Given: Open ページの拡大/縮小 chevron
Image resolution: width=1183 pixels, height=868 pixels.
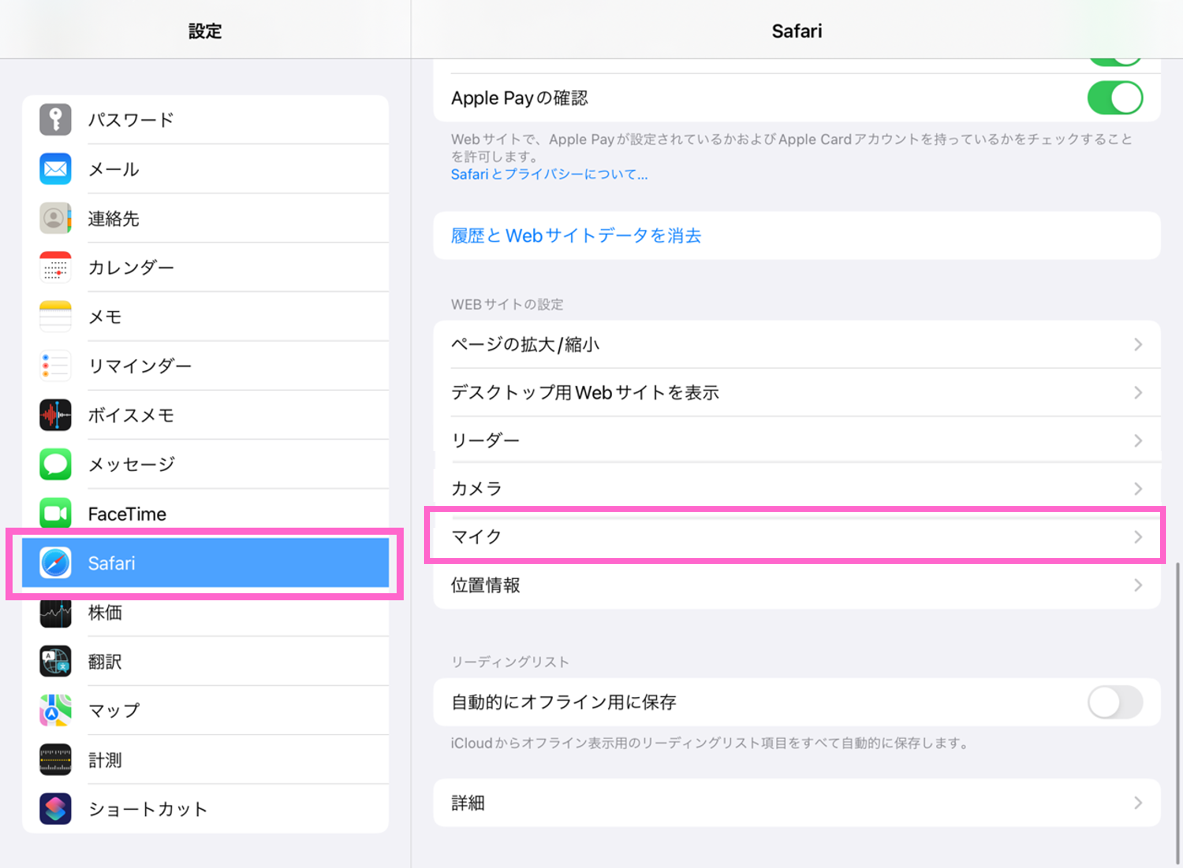Looking at the screenshot, I should pos(1138,345).
